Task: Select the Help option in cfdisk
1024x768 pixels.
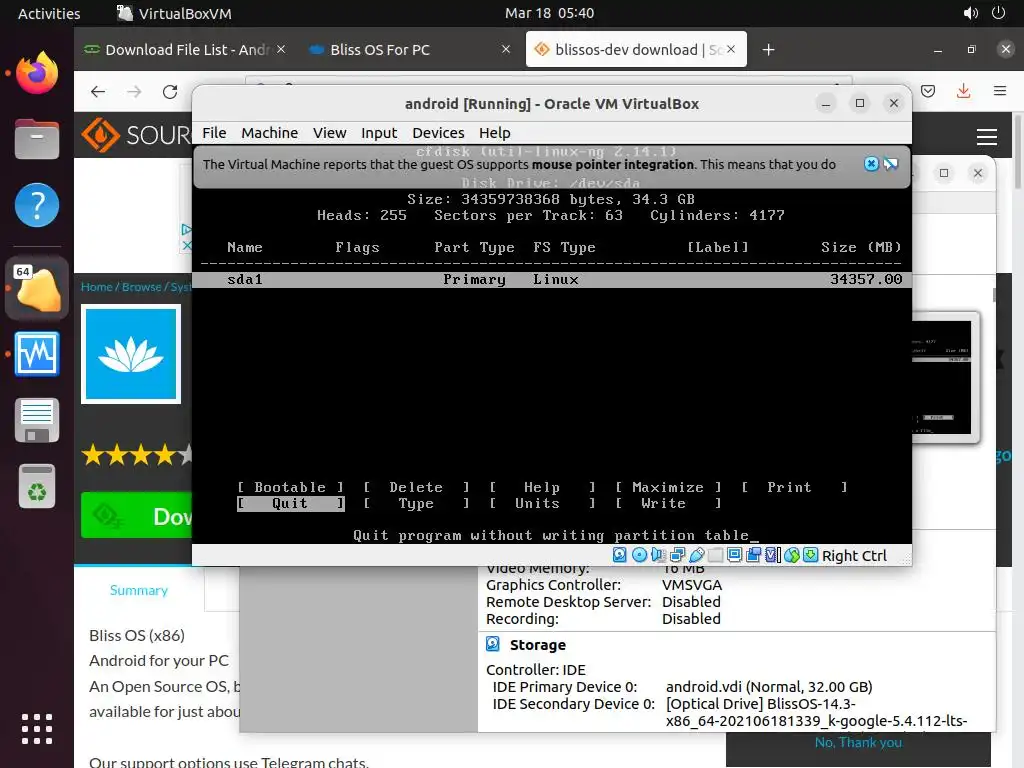Action: tap(541, 487)
